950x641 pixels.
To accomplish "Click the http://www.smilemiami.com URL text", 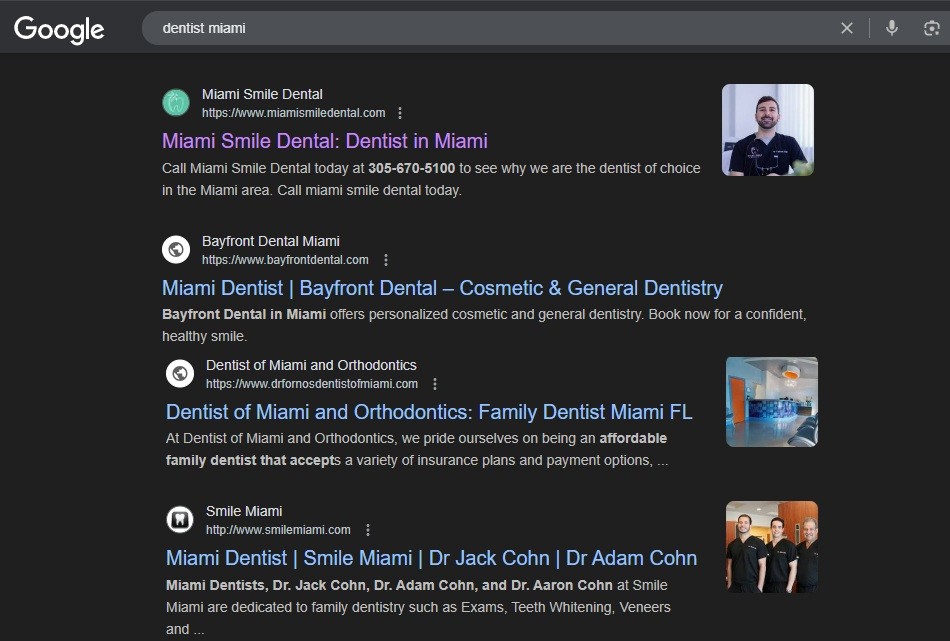I will click(278, 530).
